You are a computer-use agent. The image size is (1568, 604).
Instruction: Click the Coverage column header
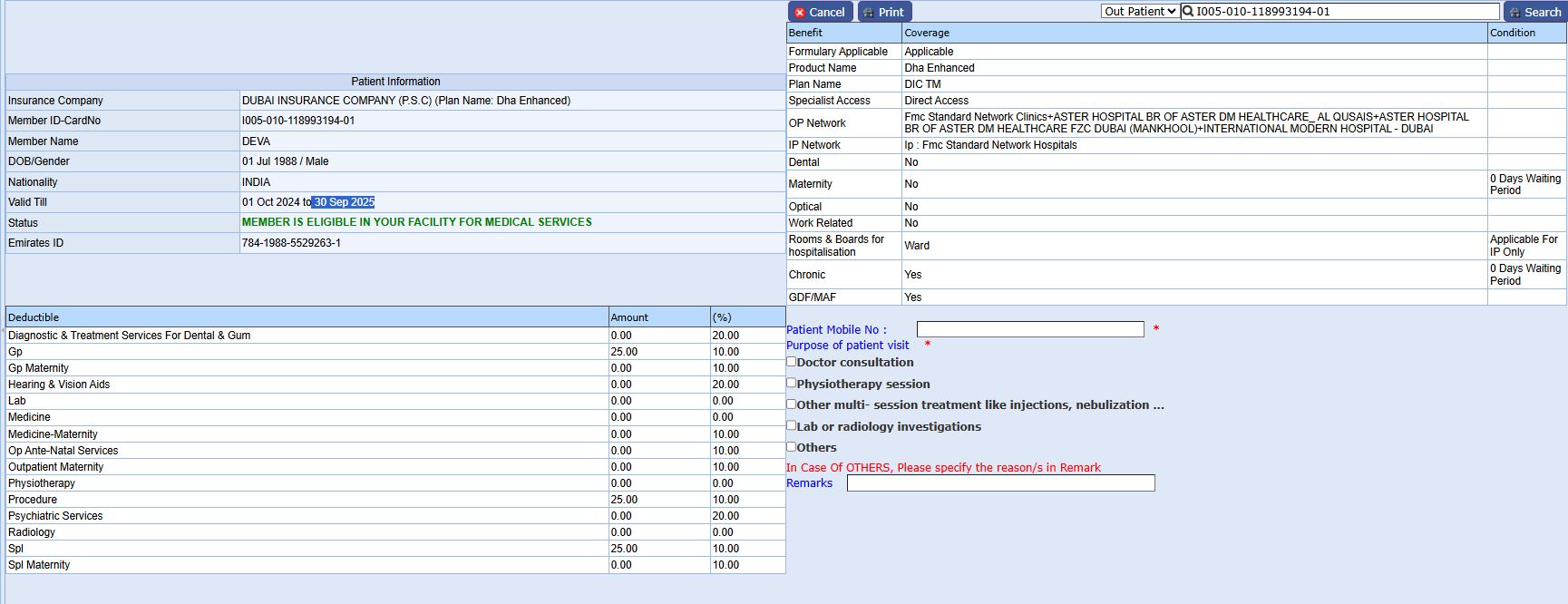(x=927, y=33)
